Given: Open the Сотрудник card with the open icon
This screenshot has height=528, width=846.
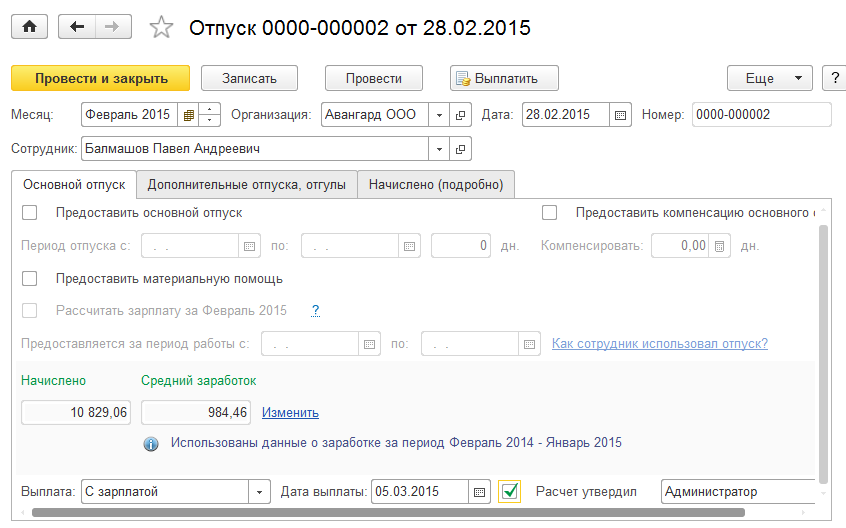Looking at the screenshot, I should [x=460, y=149].
